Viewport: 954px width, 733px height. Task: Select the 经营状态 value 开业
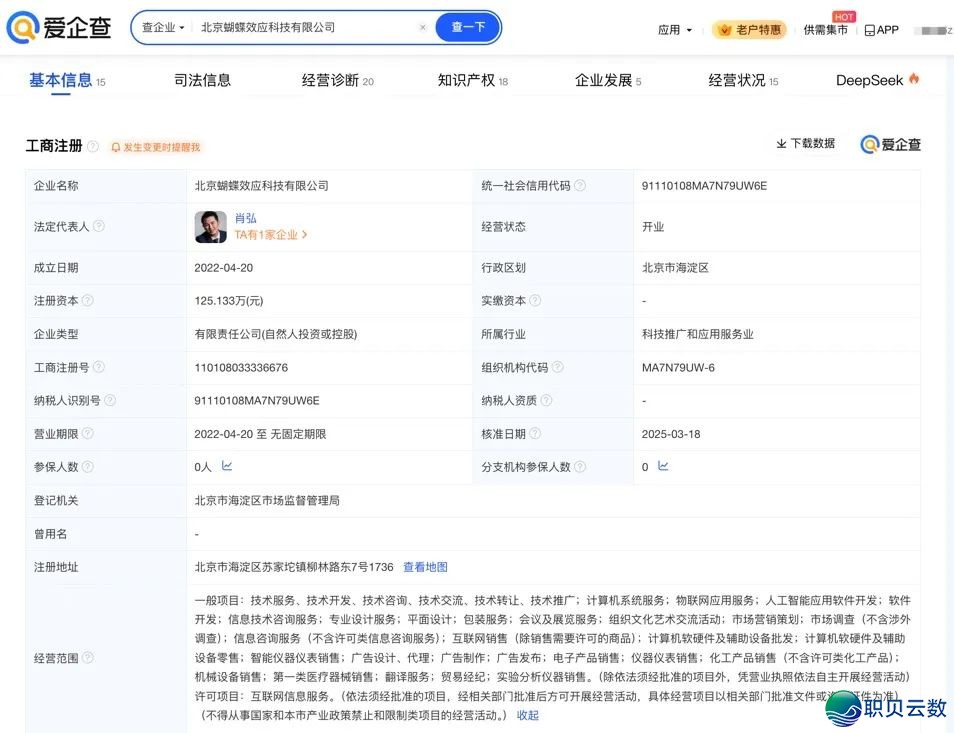click(653, 227)
